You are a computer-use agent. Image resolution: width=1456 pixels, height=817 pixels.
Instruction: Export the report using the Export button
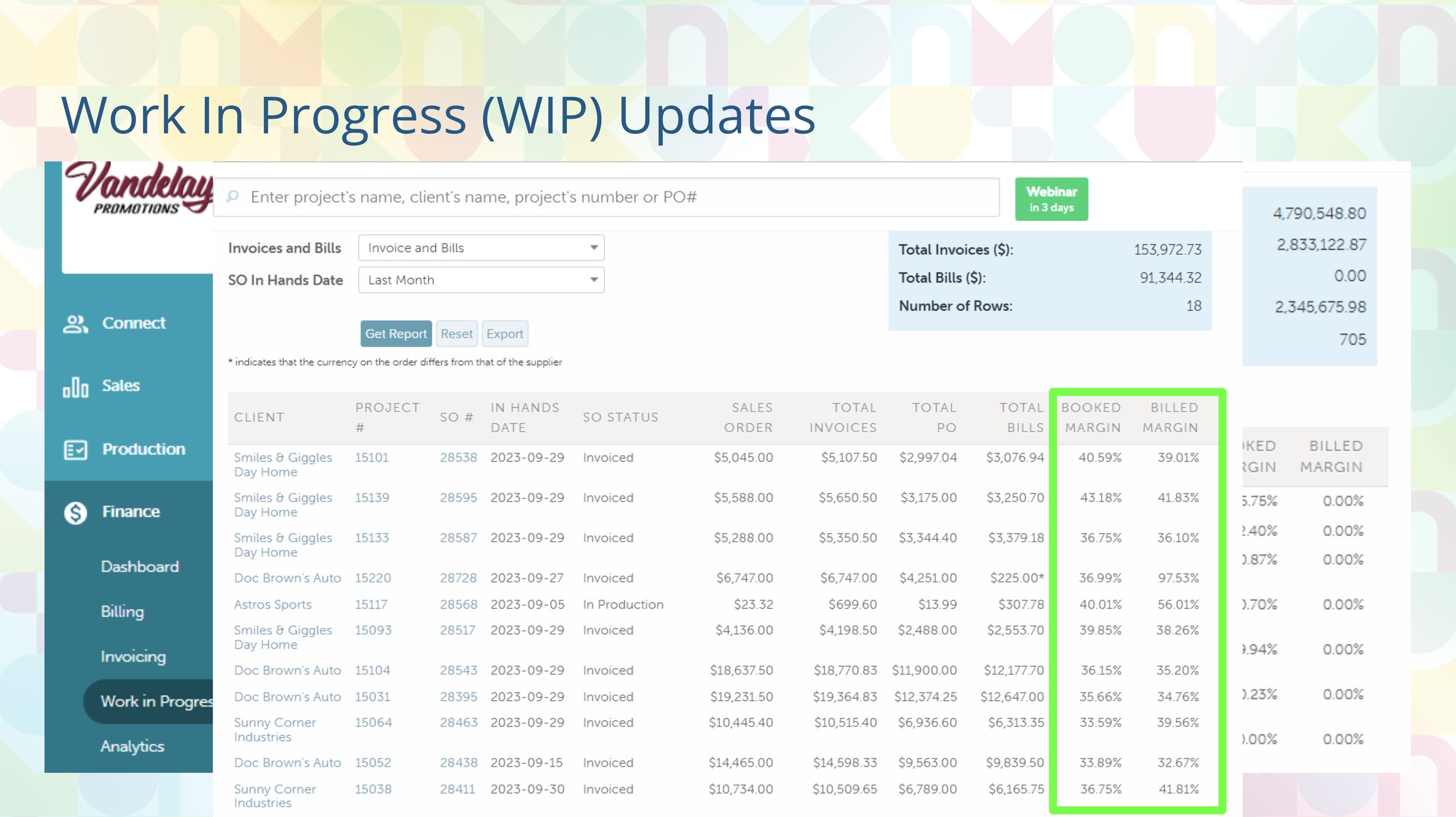pyautogui.click(x=504, y=333)
